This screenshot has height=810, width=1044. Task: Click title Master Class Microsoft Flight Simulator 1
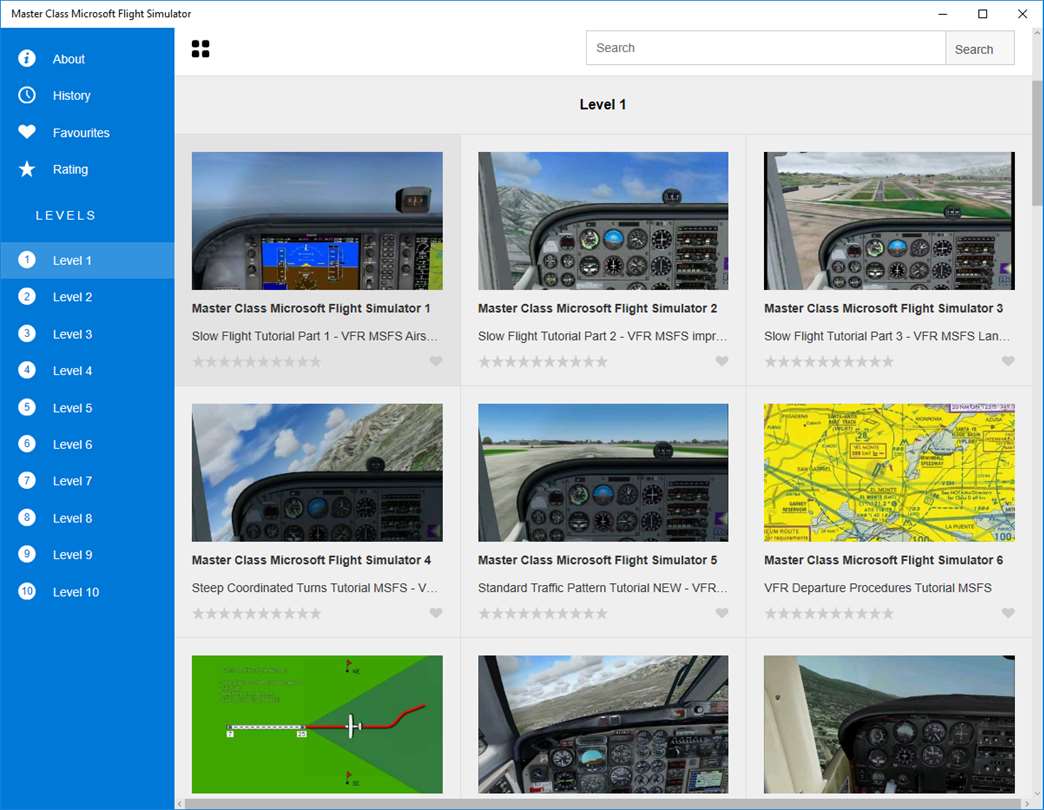tap(311, 308)
